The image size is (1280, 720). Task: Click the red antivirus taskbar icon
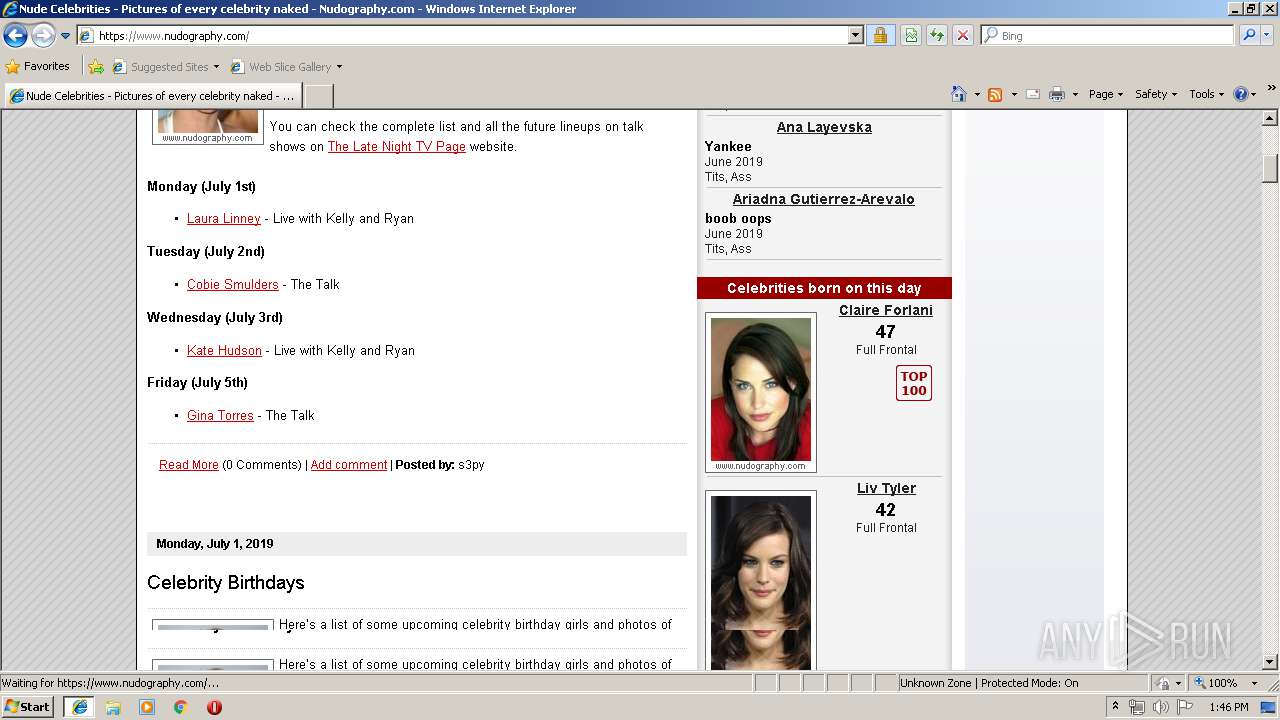(x=214, y=707)
